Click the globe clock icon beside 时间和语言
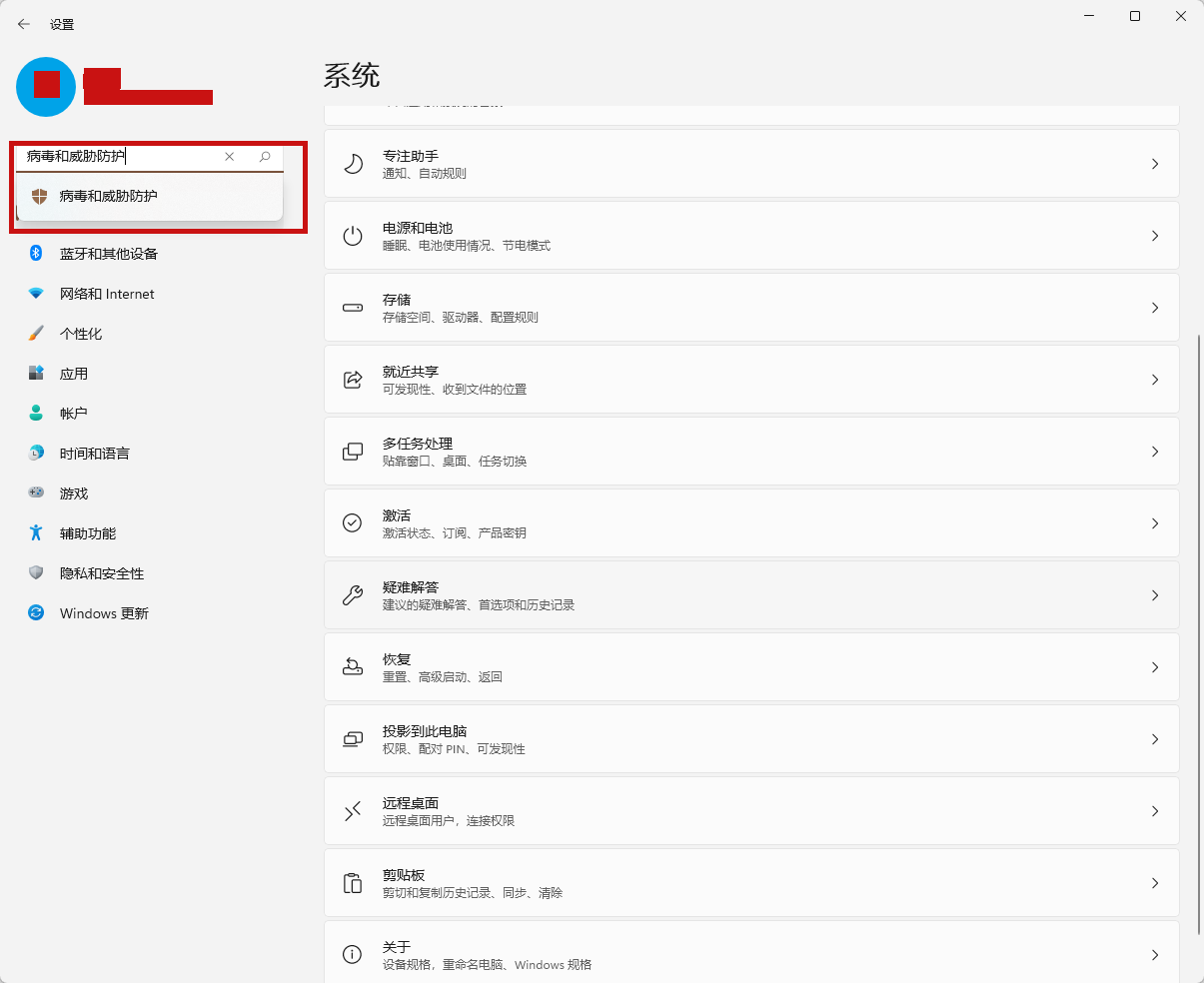Screen dimensions: 1204x983 pyautogui.click(x=36, y=454)
